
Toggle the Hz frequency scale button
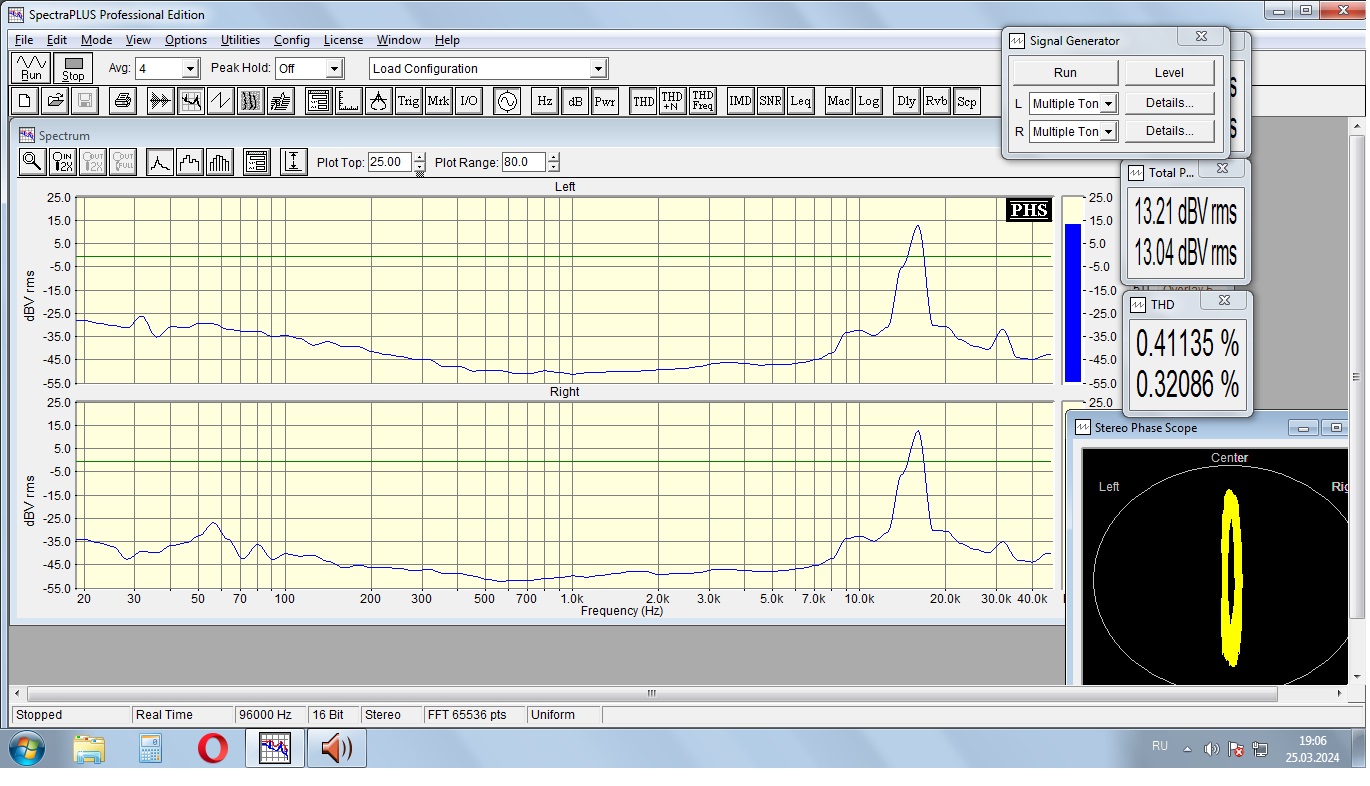[544, 101]
